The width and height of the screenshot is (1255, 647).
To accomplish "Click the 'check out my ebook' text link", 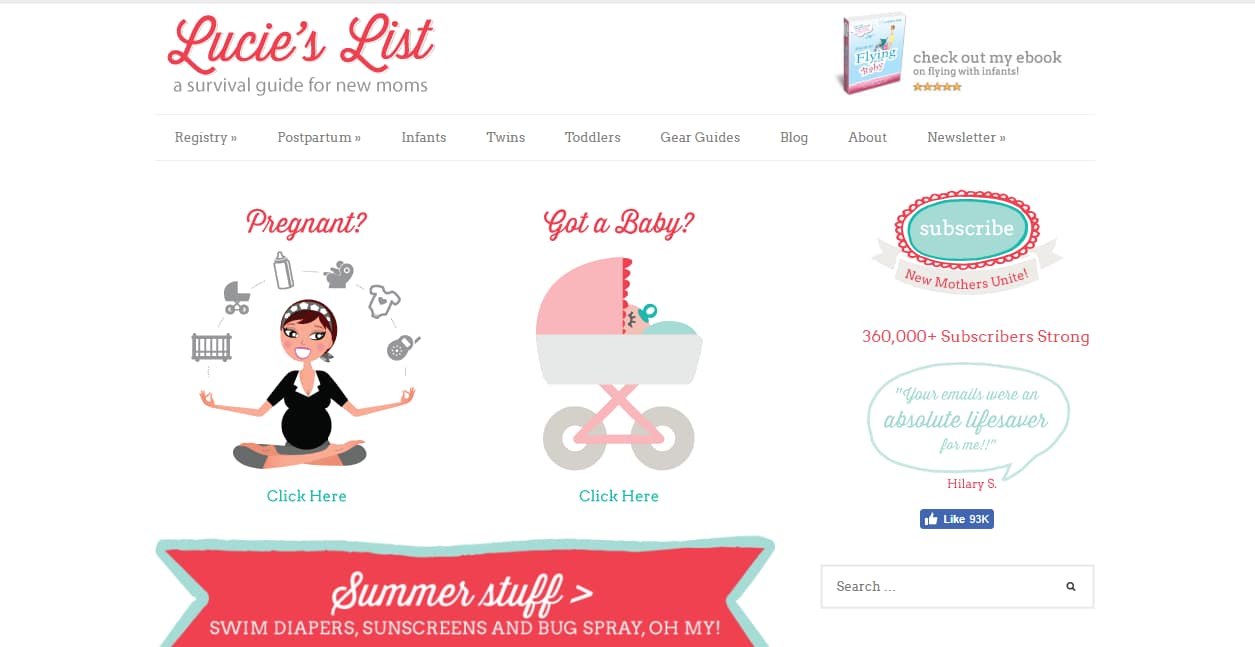I will (x=987, y=58).
